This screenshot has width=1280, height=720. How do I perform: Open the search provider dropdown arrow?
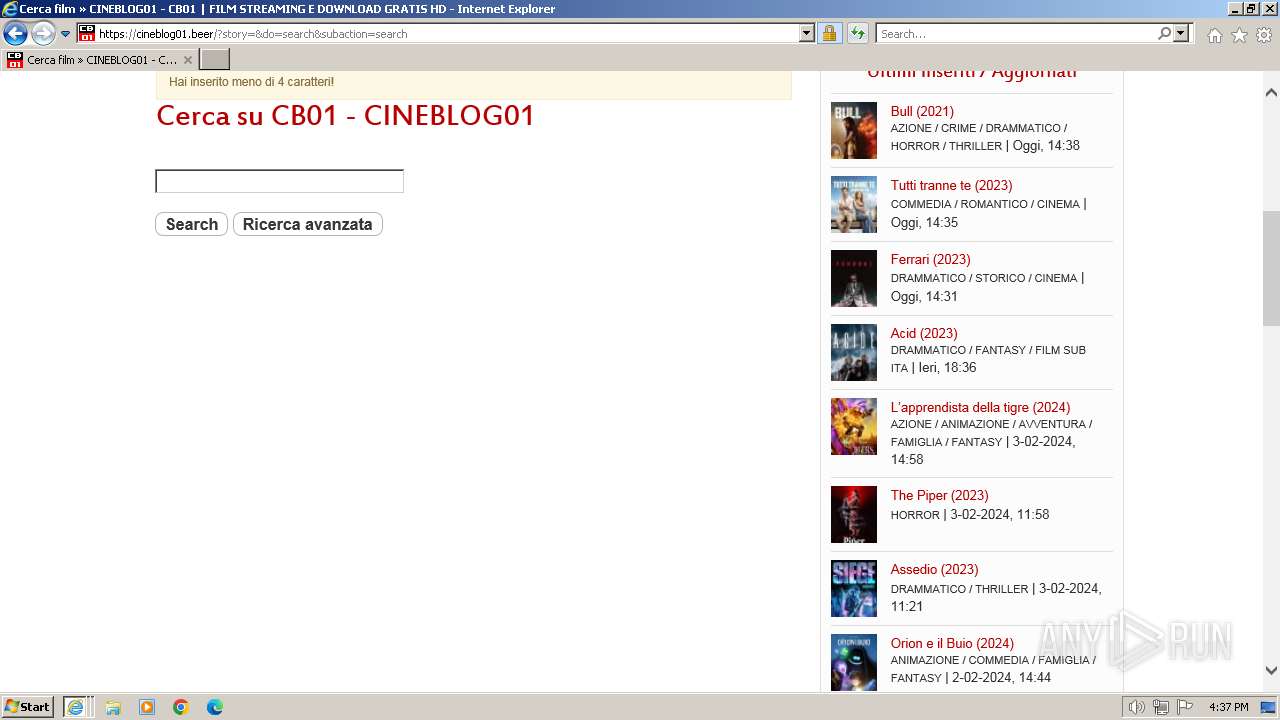(x=1181, y=33)
